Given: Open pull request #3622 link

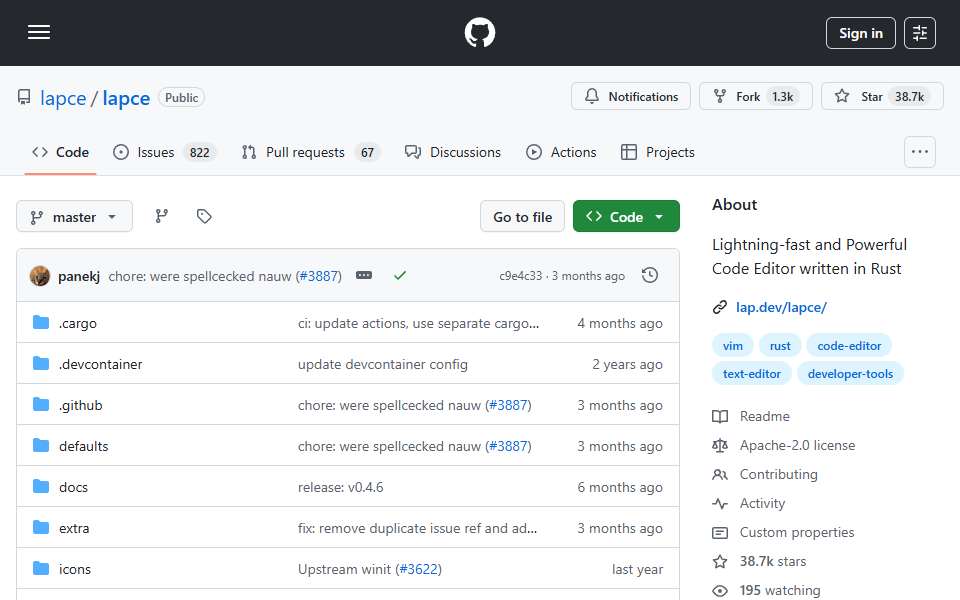Looking at the screenshot, I should click(419, 569).
